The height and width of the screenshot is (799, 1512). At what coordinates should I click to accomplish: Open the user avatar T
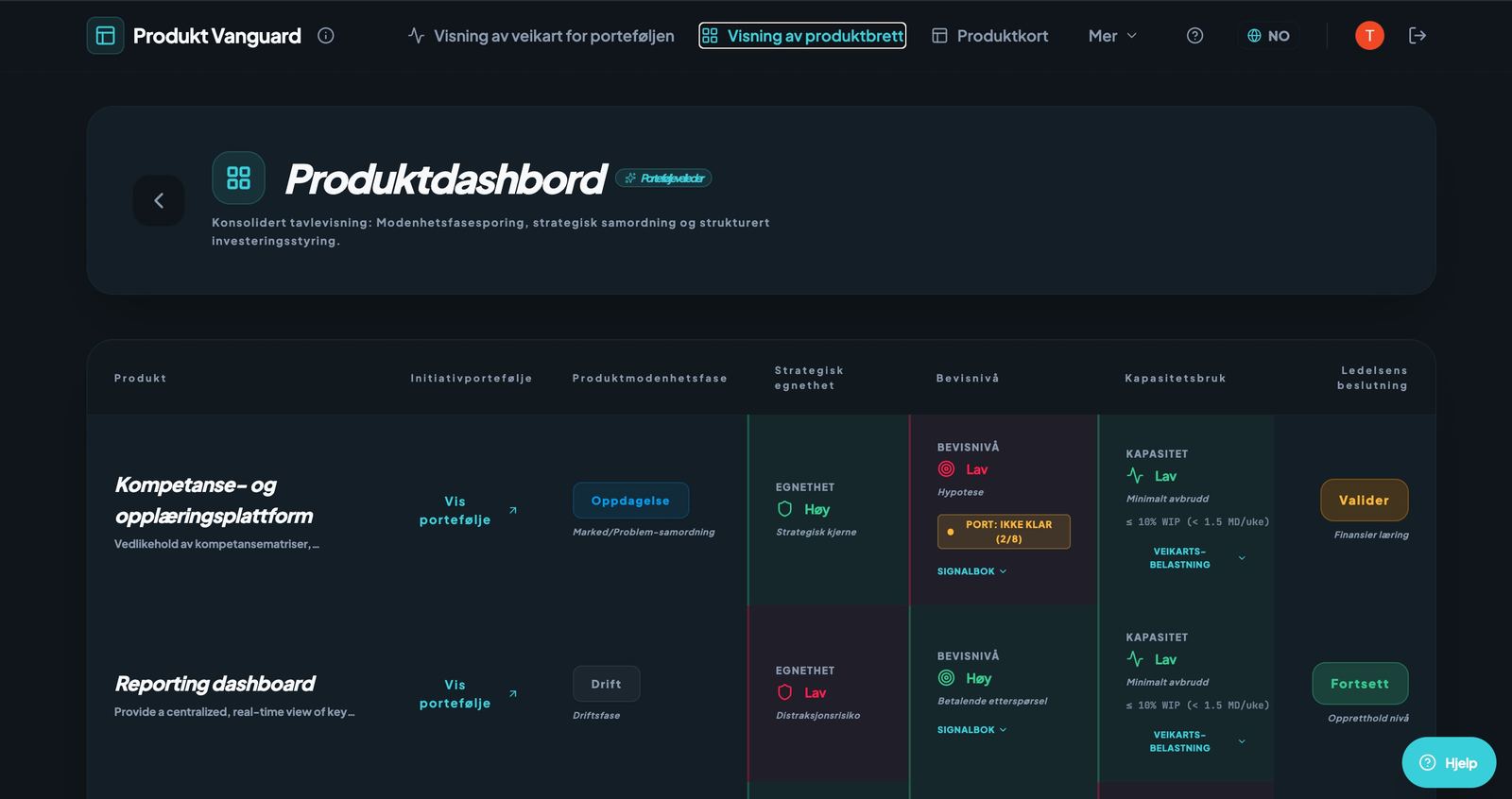(x=1369, y=36)
